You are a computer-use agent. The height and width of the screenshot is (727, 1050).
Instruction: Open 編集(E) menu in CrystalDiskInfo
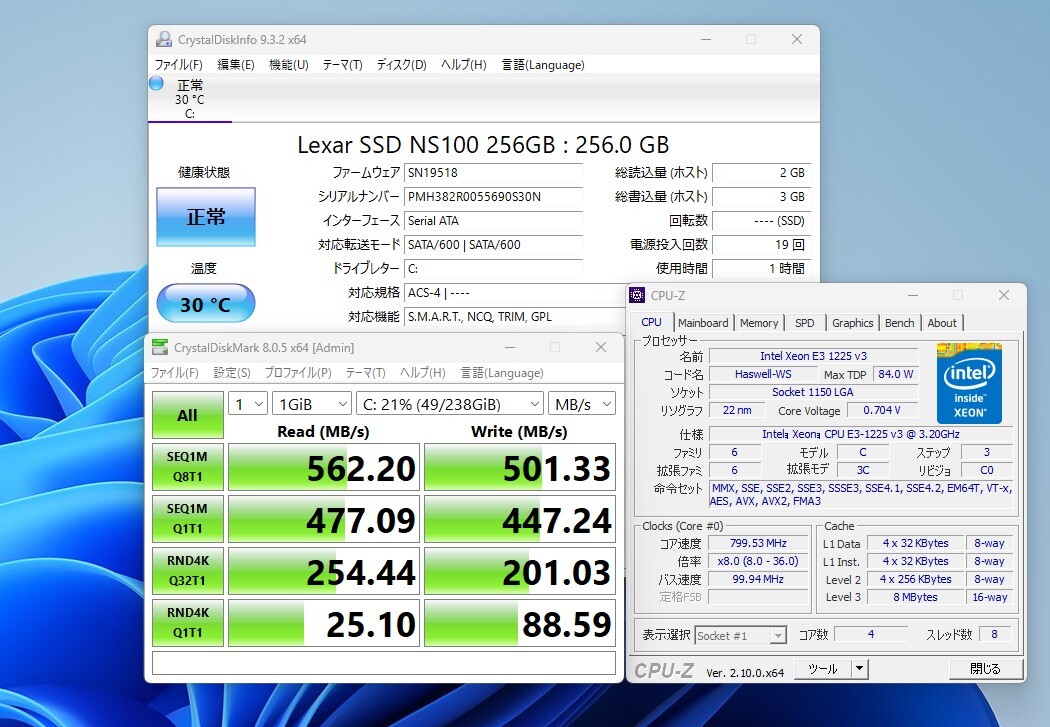pyautogui.click(x=236, y=65)
